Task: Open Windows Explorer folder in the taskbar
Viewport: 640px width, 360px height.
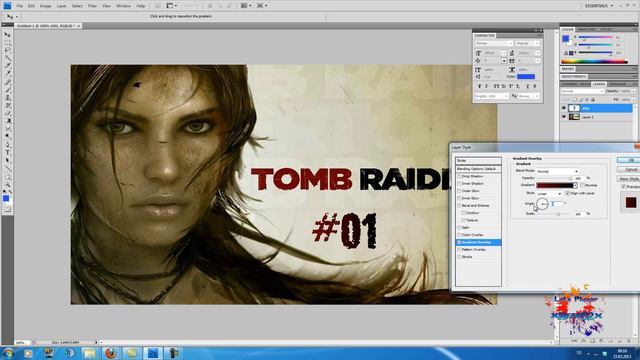Action: coord(89,353)
